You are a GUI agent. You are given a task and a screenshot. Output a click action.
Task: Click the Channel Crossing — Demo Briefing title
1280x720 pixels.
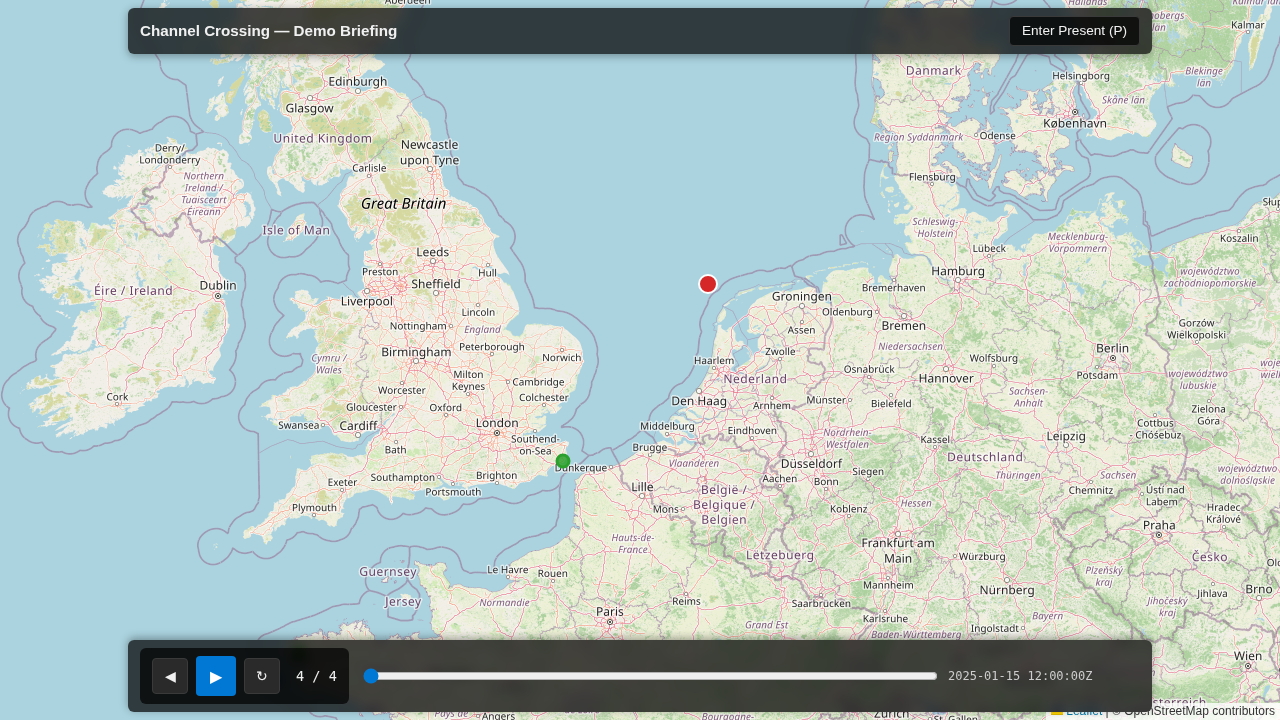click(x=268, y=31)
